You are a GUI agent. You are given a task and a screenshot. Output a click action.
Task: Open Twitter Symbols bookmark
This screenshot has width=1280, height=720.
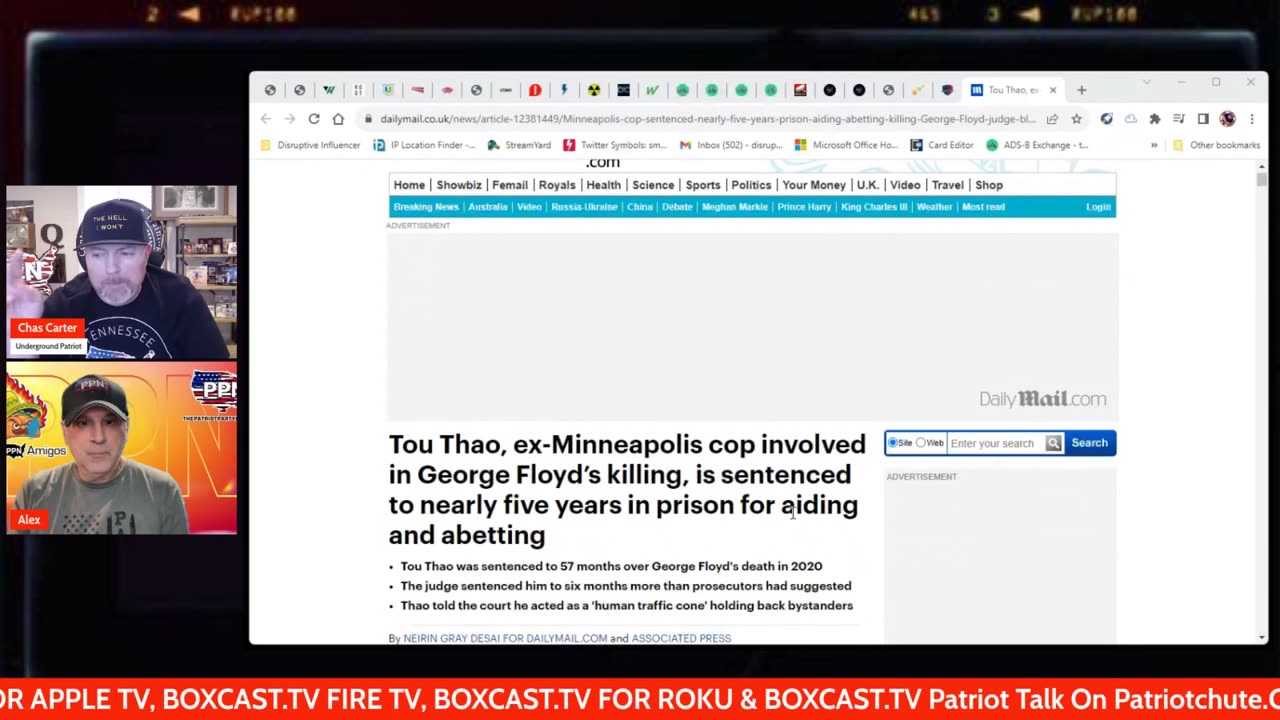click(615, 145)
